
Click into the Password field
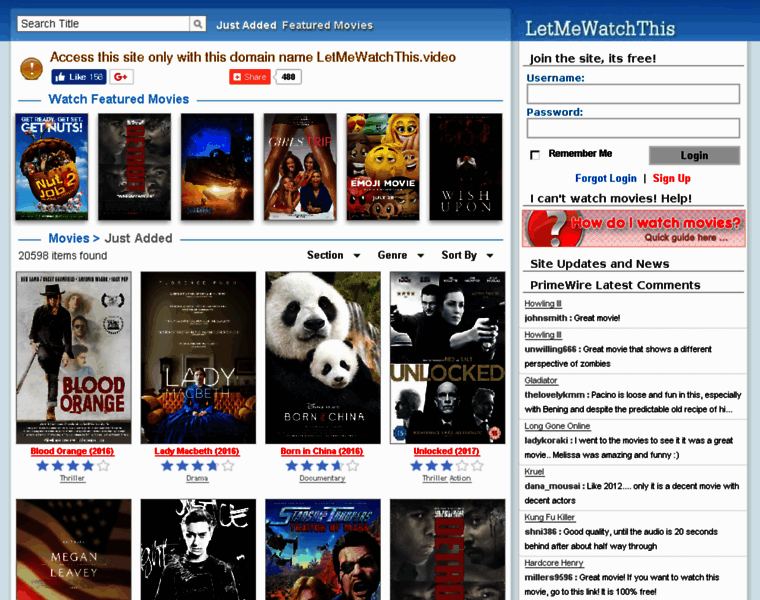point(633,128)
